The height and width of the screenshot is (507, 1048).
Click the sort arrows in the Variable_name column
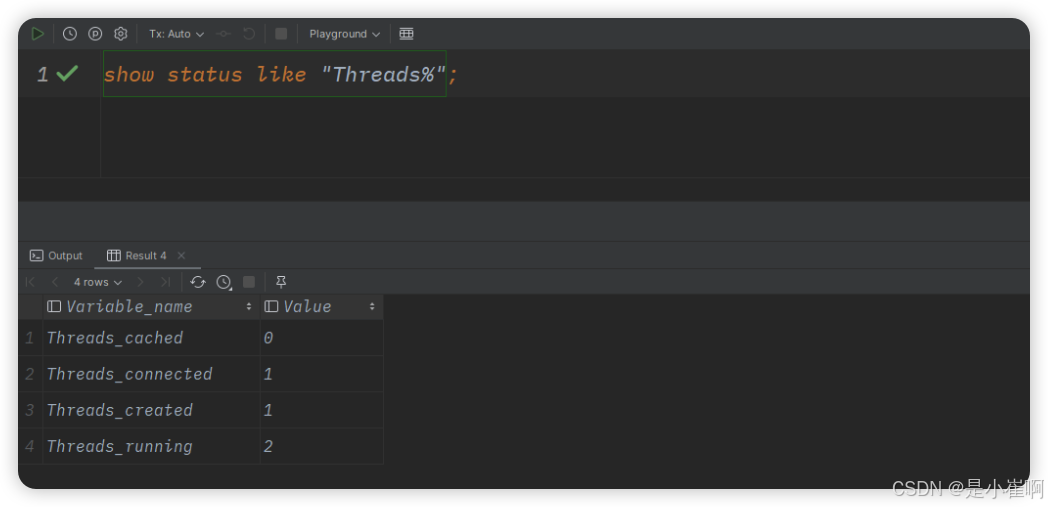pos(249,307)
